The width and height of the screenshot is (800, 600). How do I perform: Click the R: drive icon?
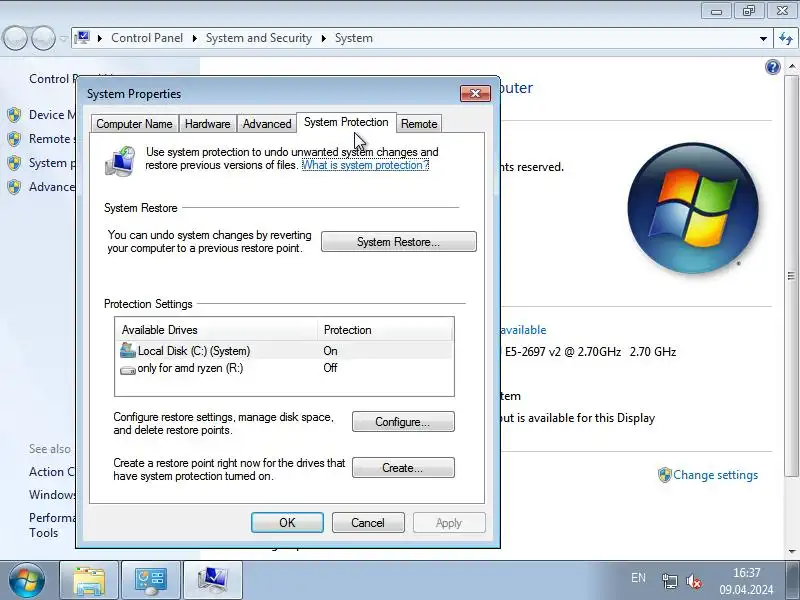pos(128,369)
